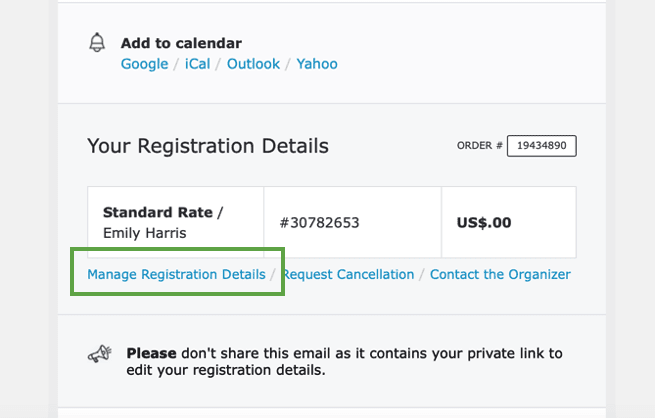Click the bold Please word

151,353
